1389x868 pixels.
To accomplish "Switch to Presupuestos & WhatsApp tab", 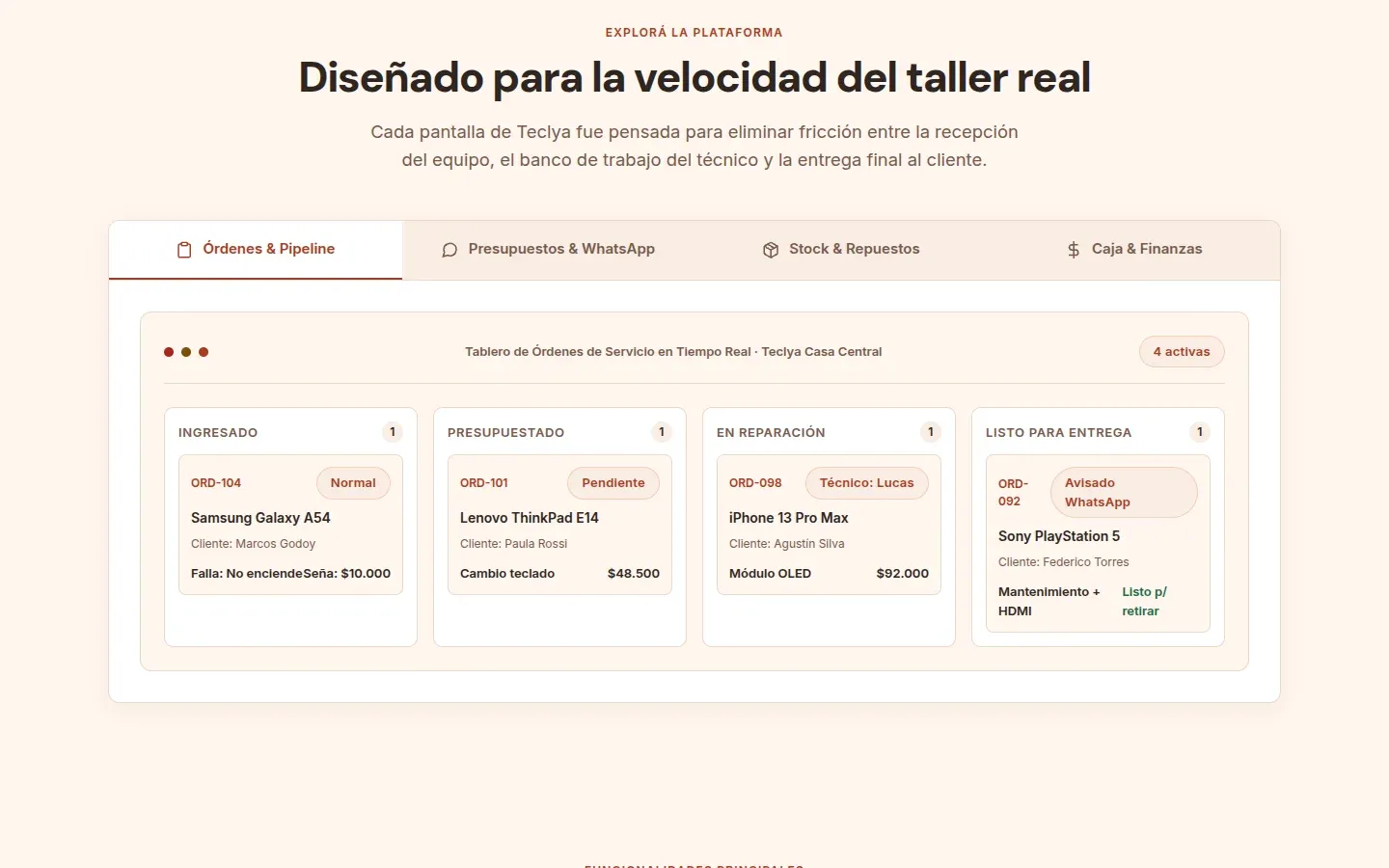I will coord(548,250).
